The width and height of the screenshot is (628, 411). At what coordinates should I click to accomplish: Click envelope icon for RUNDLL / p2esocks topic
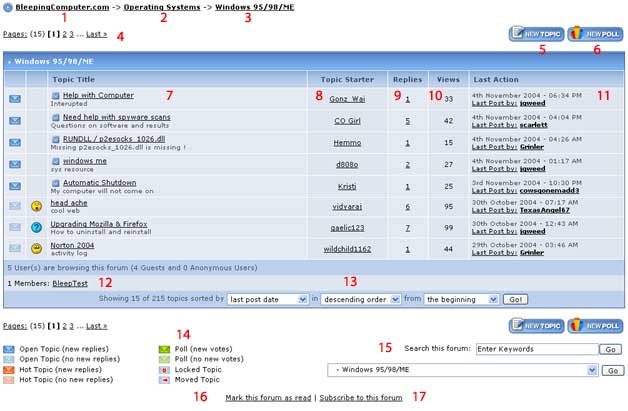[x=15, y=143]
